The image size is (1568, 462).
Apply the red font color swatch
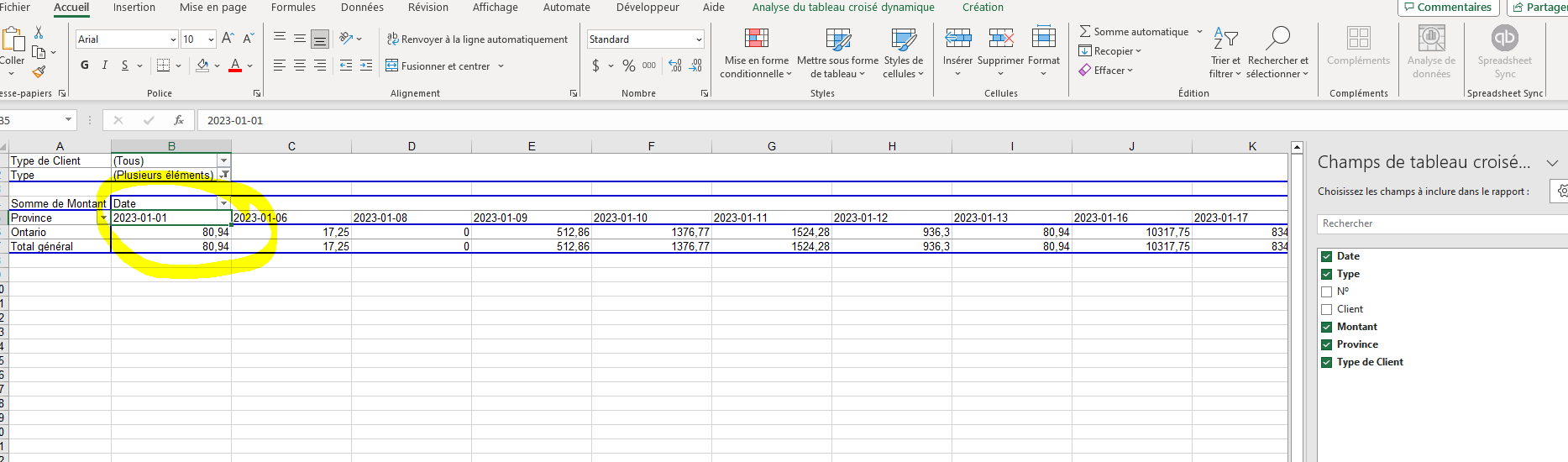tap(235, 65)
